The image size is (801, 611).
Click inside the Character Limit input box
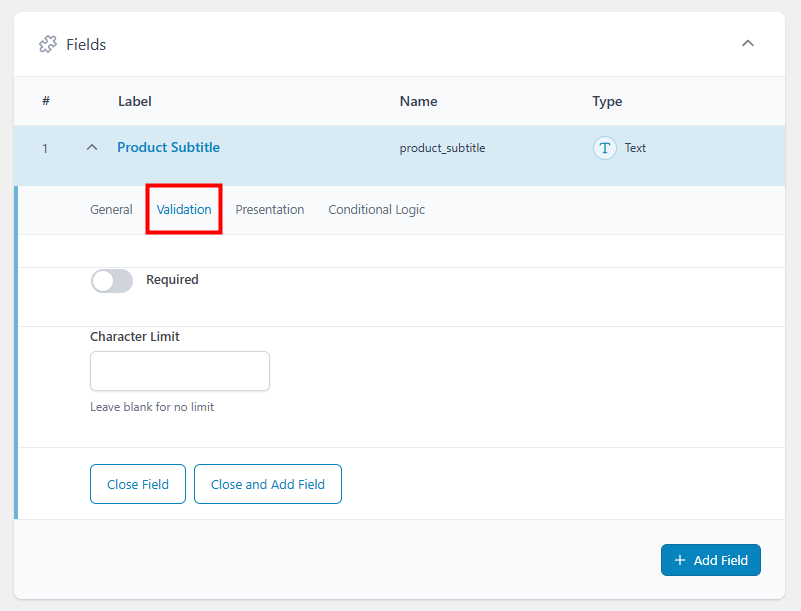[x=179, y=371]
